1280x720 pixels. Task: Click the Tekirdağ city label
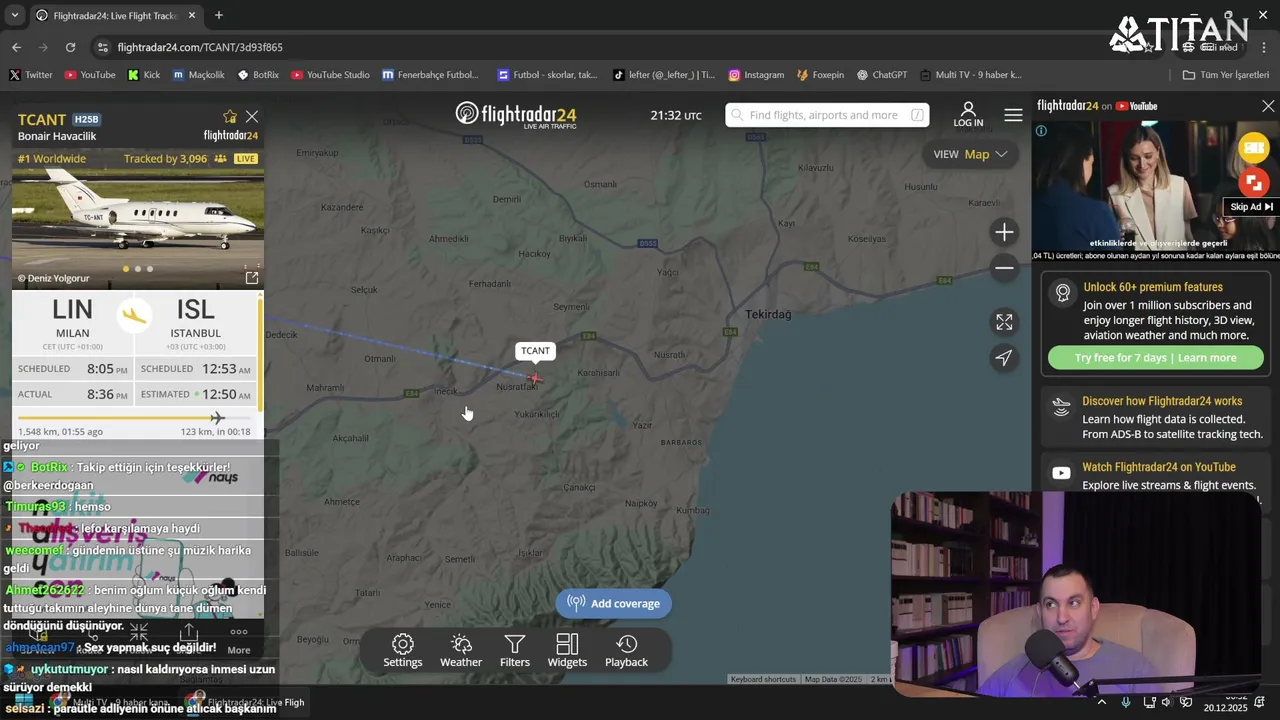pos(768,314)
